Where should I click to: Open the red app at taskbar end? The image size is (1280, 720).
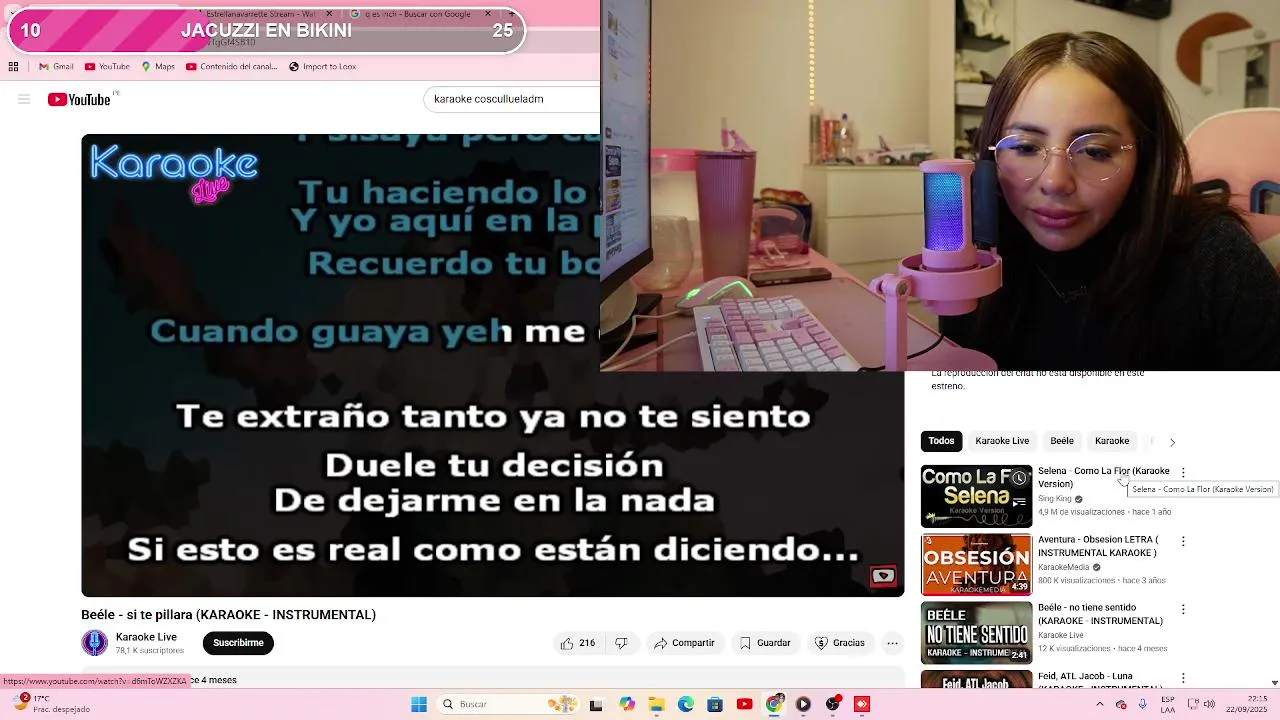point(862,704)
